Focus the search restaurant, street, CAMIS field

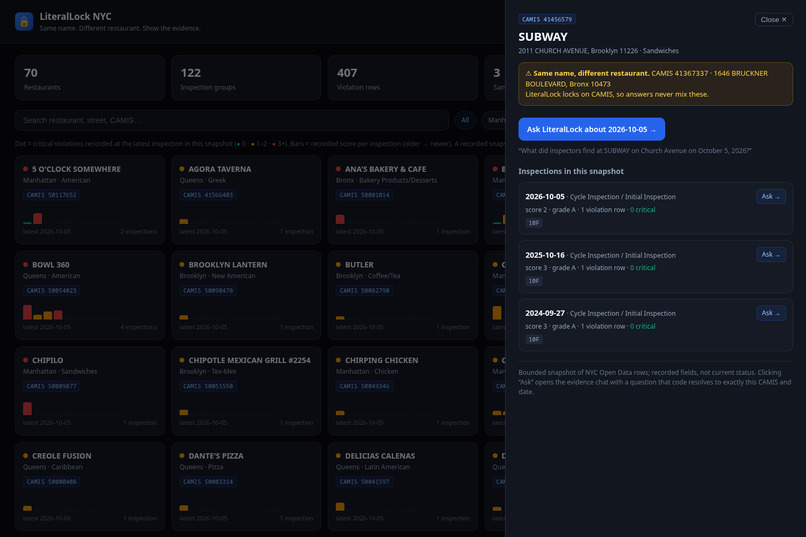coord(232,120)
